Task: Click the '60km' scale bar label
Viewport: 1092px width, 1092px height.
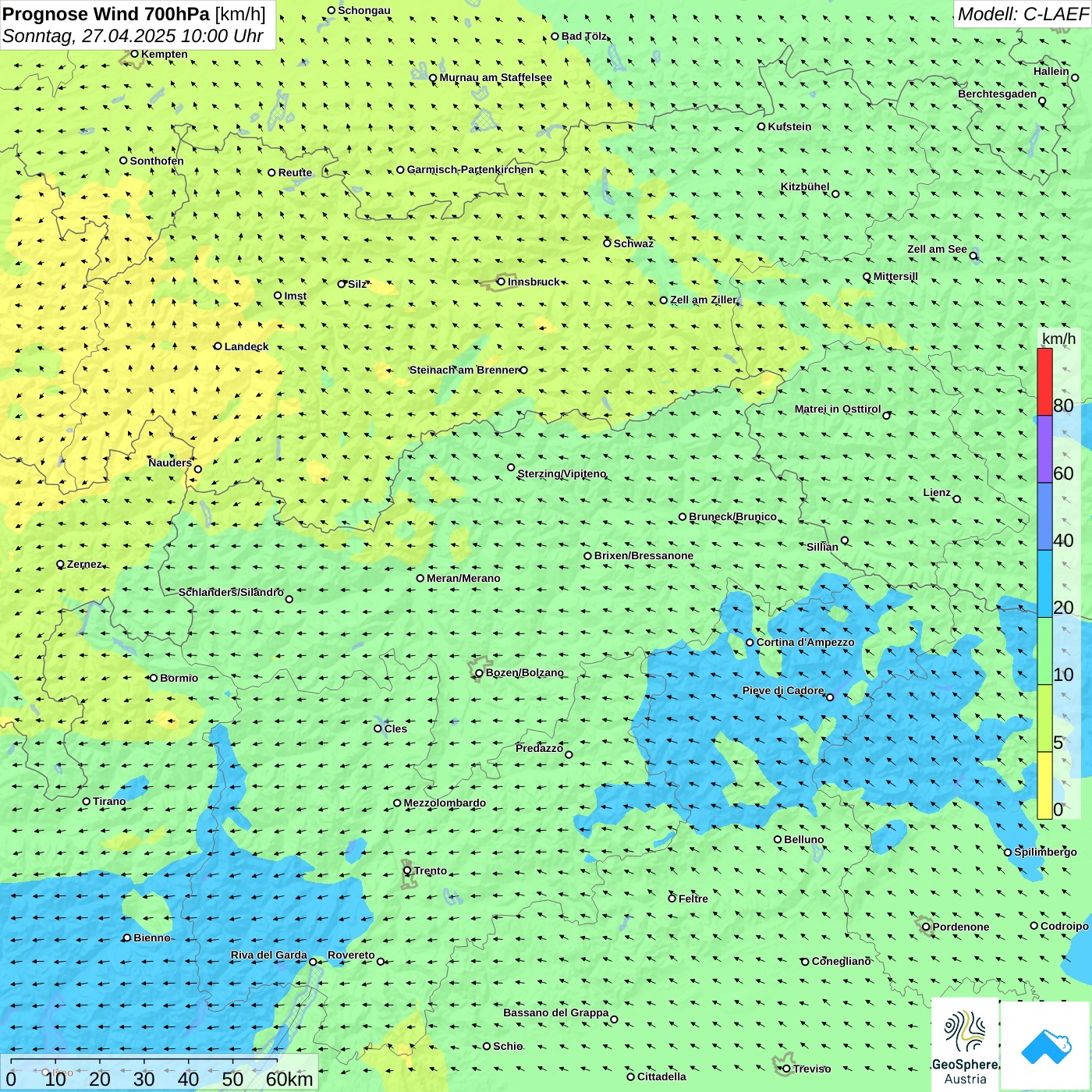Action: pos(289,1079)
